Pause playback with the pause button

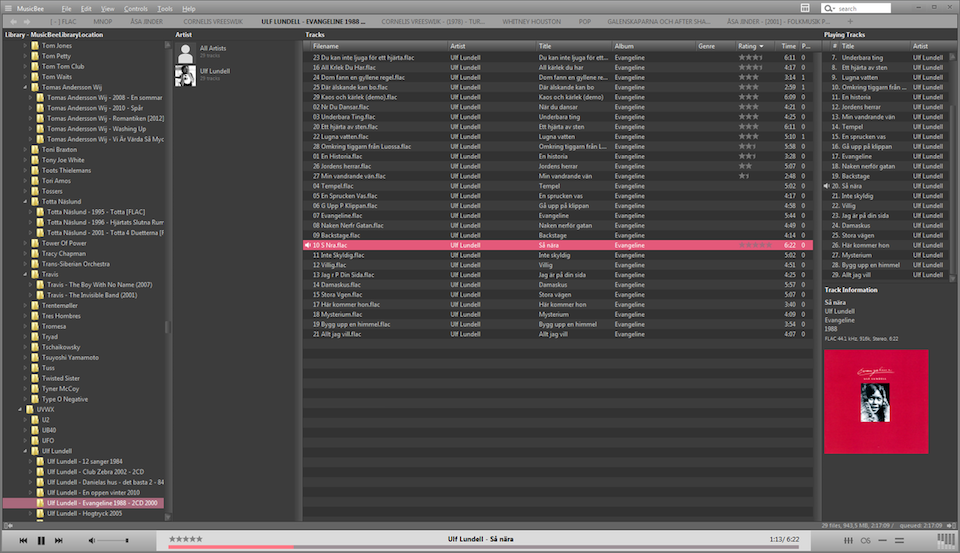[41, 541]
